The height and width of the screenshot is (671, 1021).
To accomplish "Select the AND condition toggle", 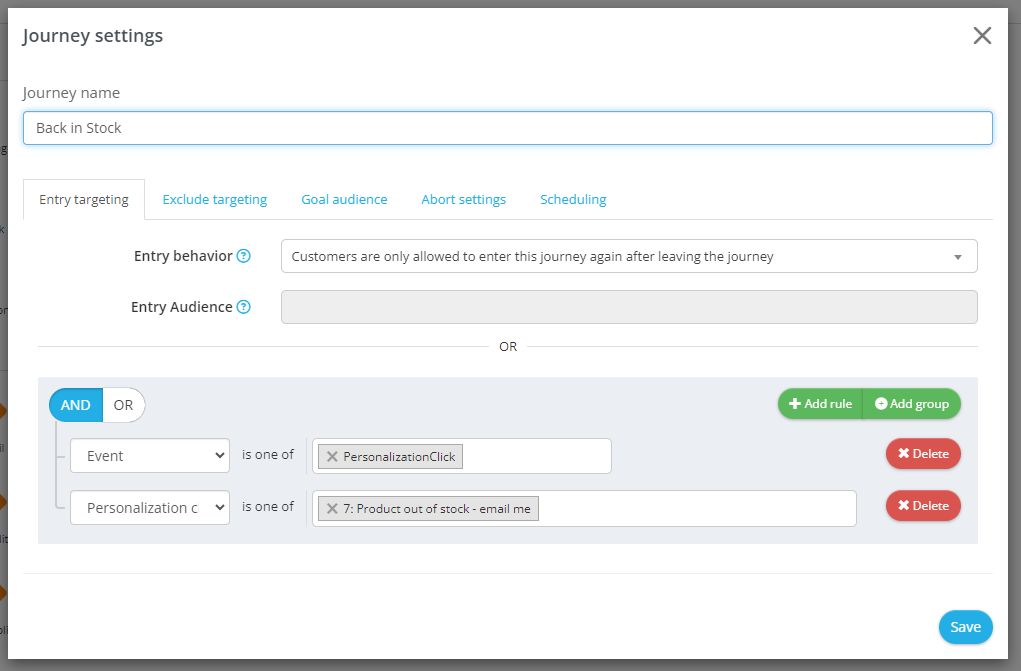I will [x=76, y=405].
